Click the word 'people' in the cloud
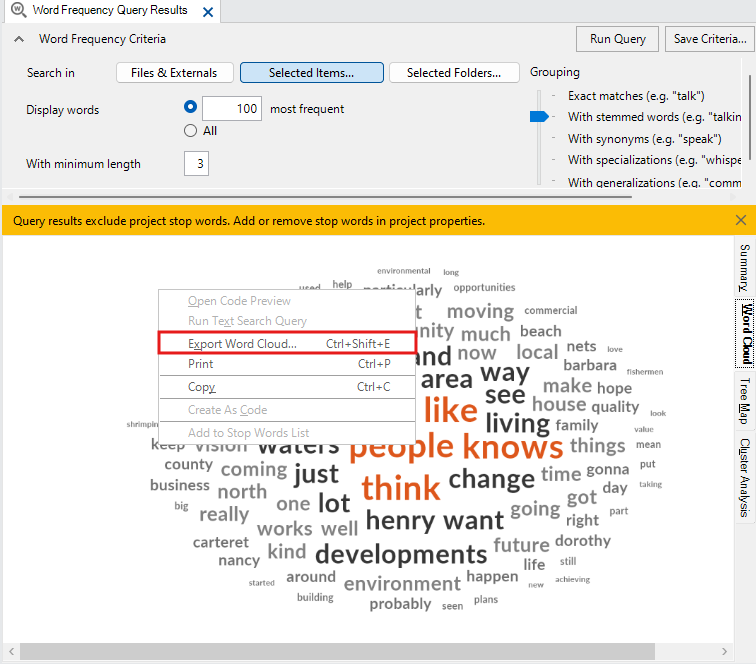The width and height of the screenshot is (756, 664). 401,447
